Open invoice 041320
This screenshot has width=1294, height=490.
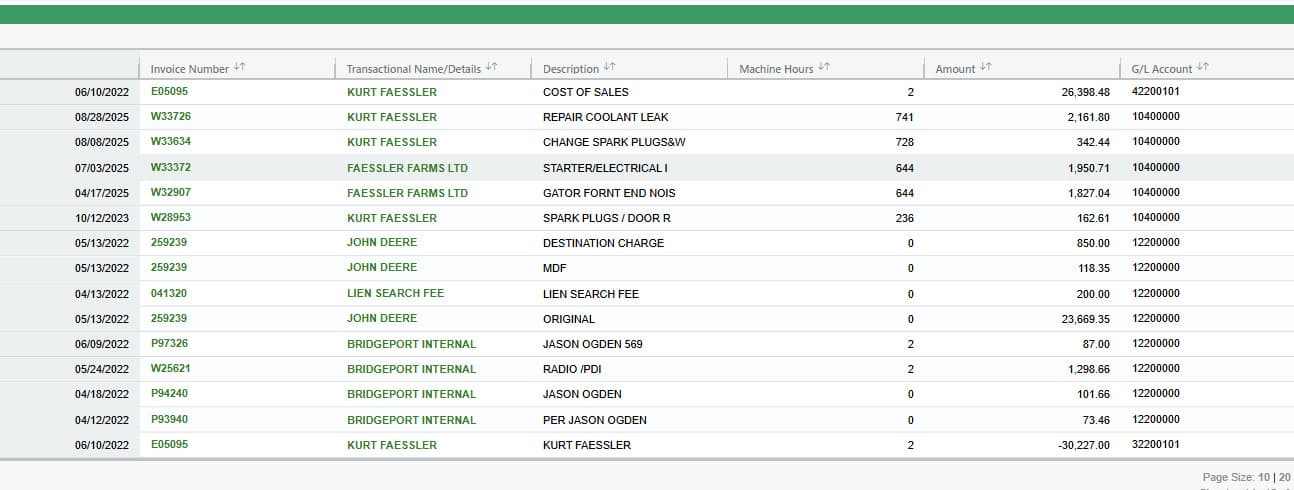168,293
